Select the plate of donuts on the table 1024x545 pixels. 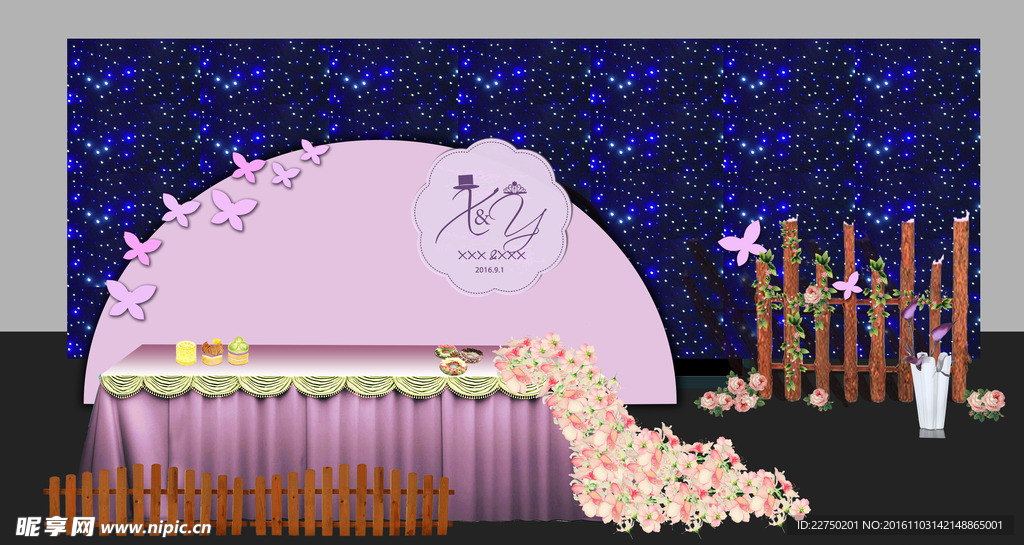pos(458,360)
